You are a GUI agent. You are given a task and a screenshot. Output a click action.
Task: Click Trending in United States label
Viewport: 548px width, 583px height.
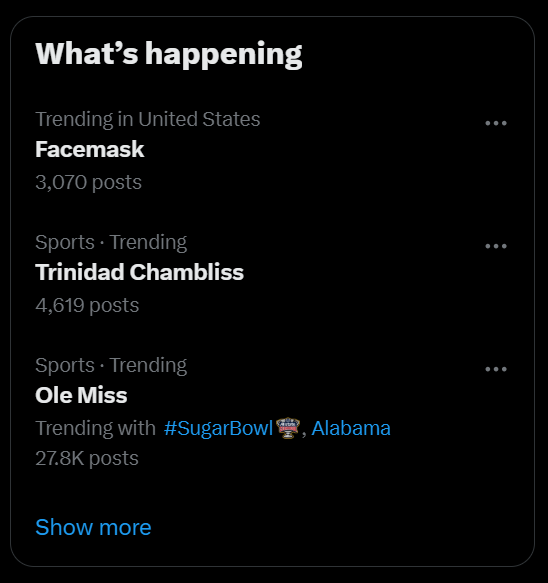(x=148, y=119)
